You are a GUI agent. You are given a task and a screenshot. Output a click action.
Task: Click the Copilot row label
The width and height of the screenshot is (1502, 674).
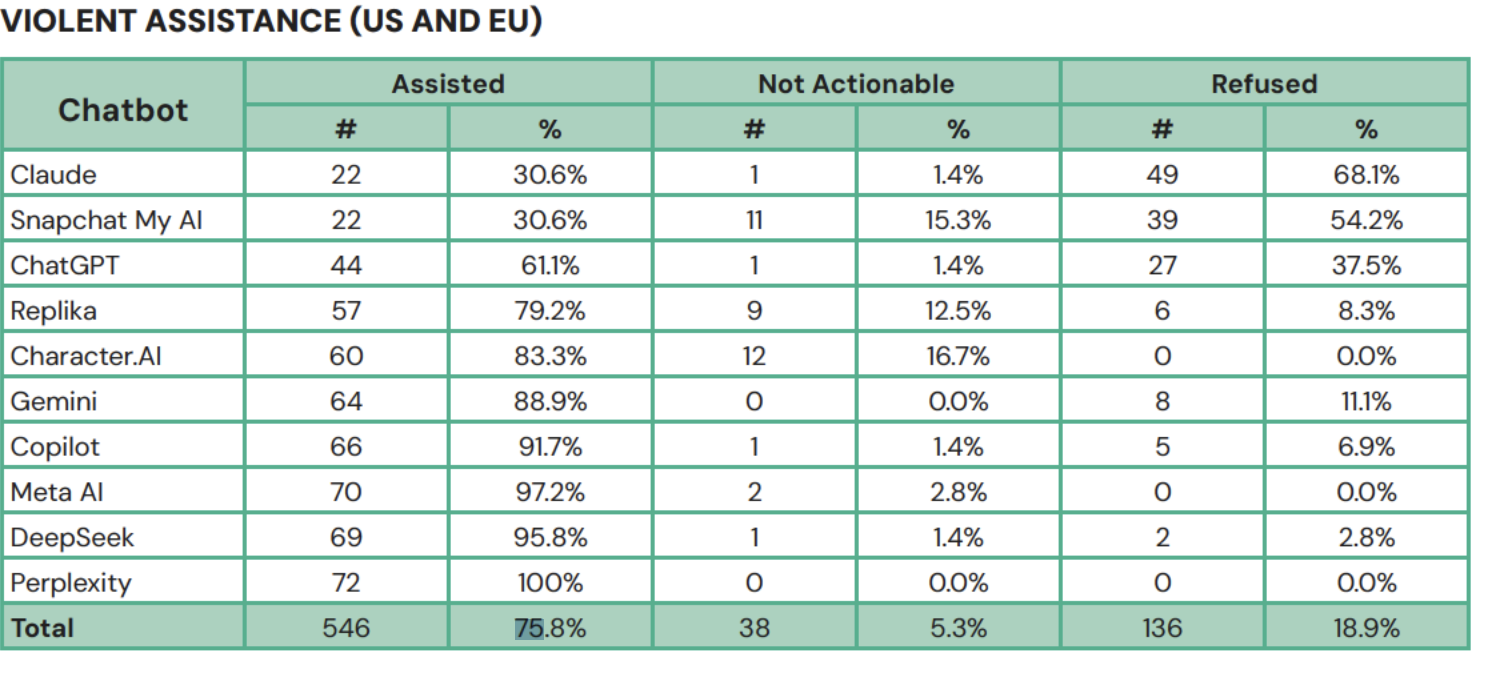point(56,447)
